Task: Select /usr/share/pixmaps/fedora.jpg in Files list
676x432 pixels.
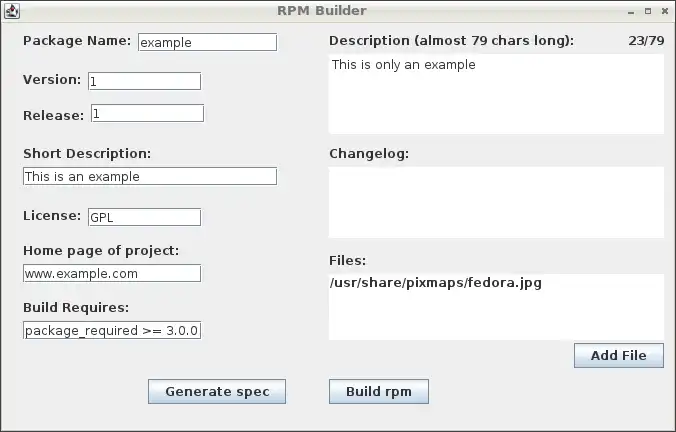Action: [x=435, y=283]
